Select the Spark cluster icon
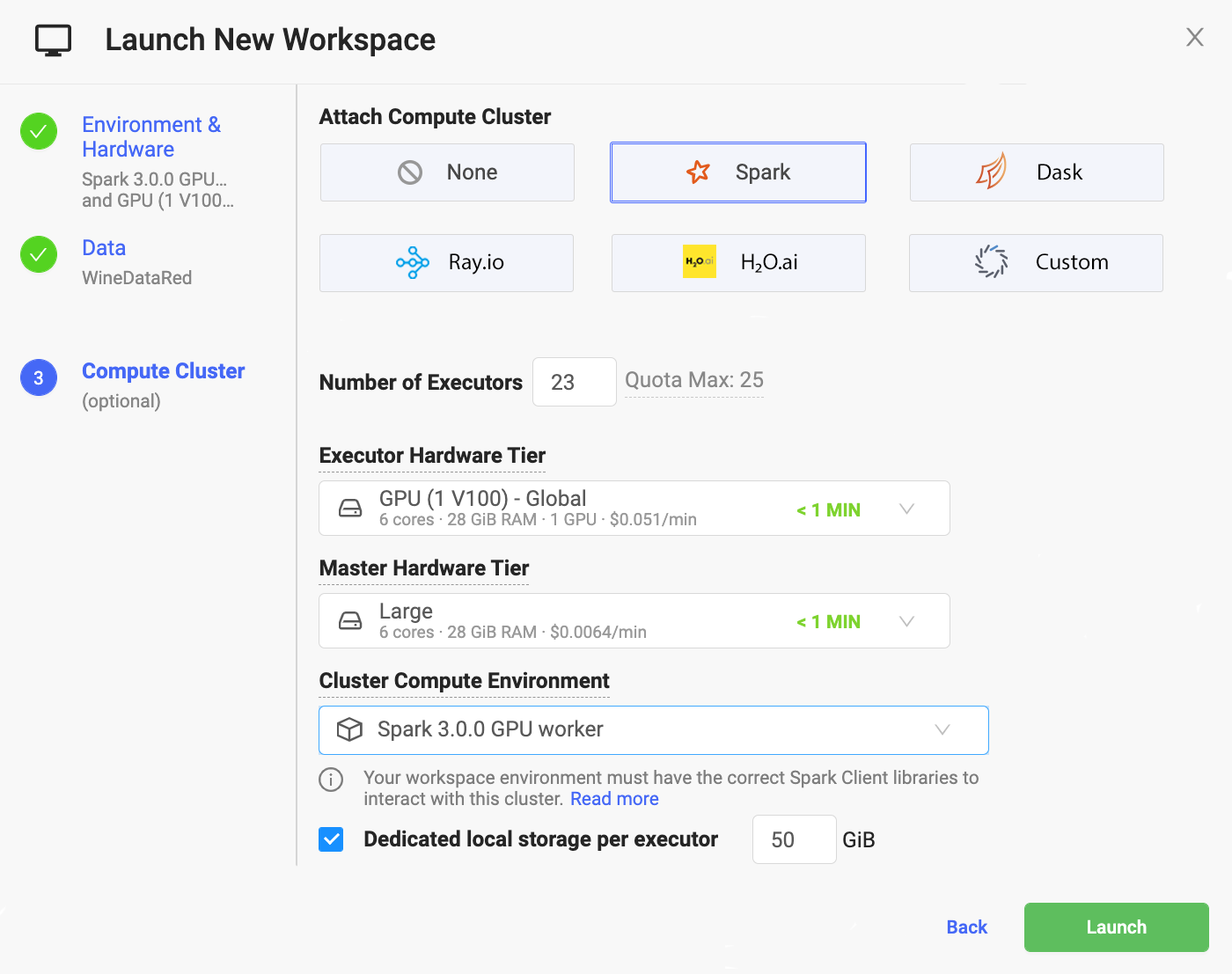The image size is (1232, 974). (x=698, y=172)
